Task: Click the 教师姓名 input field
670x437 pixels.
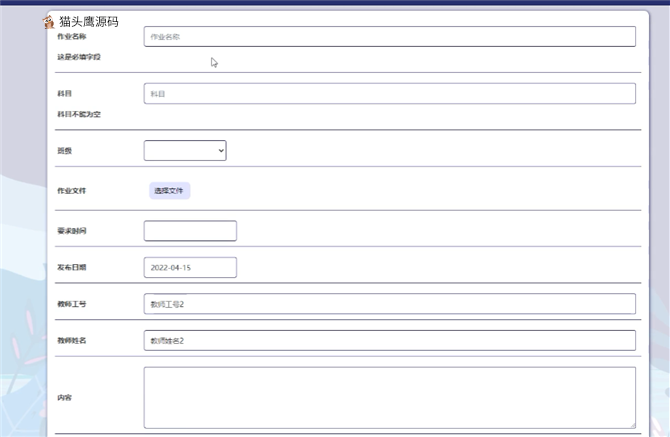Action: 390,340
